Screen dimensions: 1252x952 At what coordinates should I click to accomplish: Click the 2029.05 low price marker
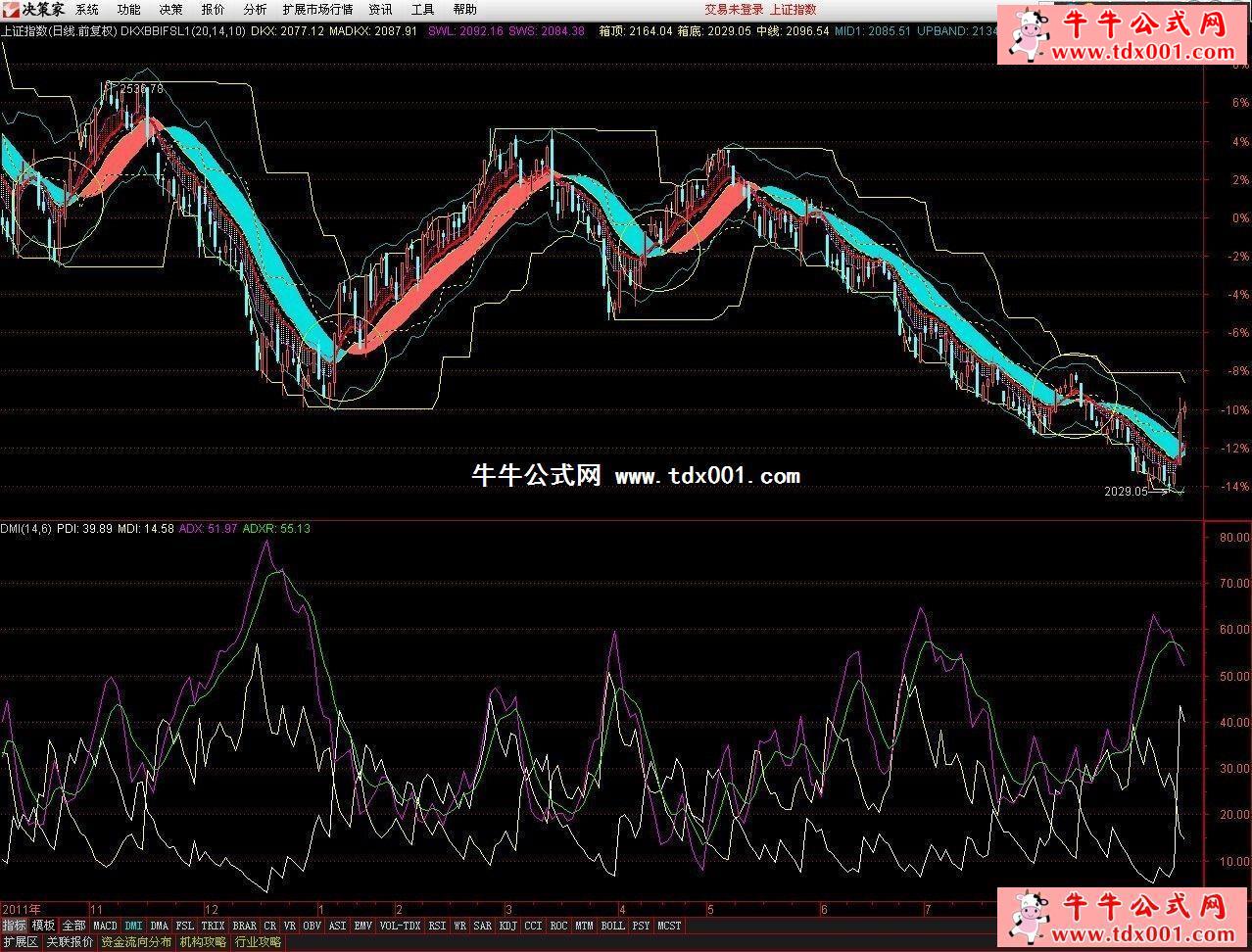tap(1125, 492)
